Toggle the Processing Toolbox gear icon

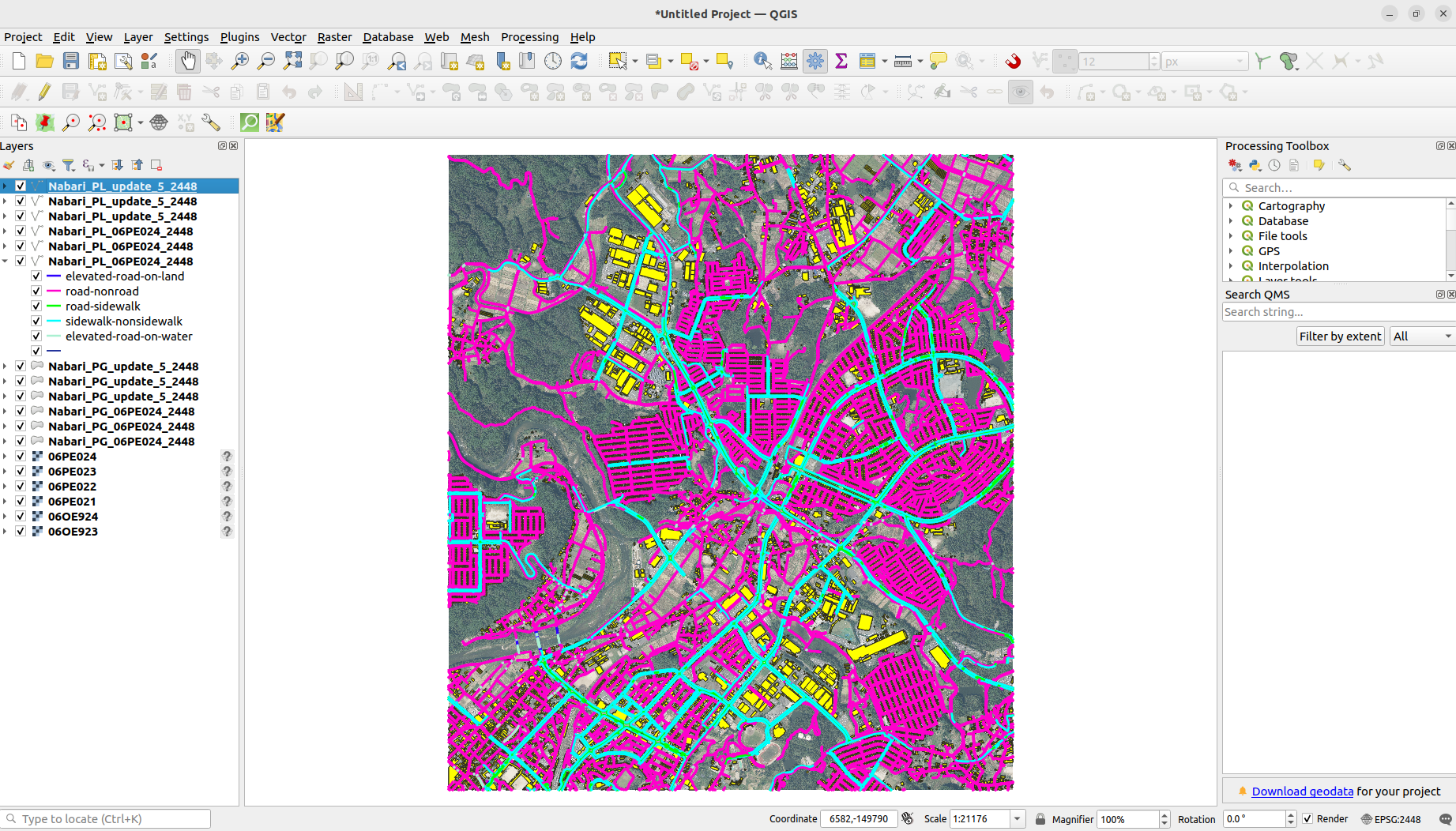(x=815, y=61)
